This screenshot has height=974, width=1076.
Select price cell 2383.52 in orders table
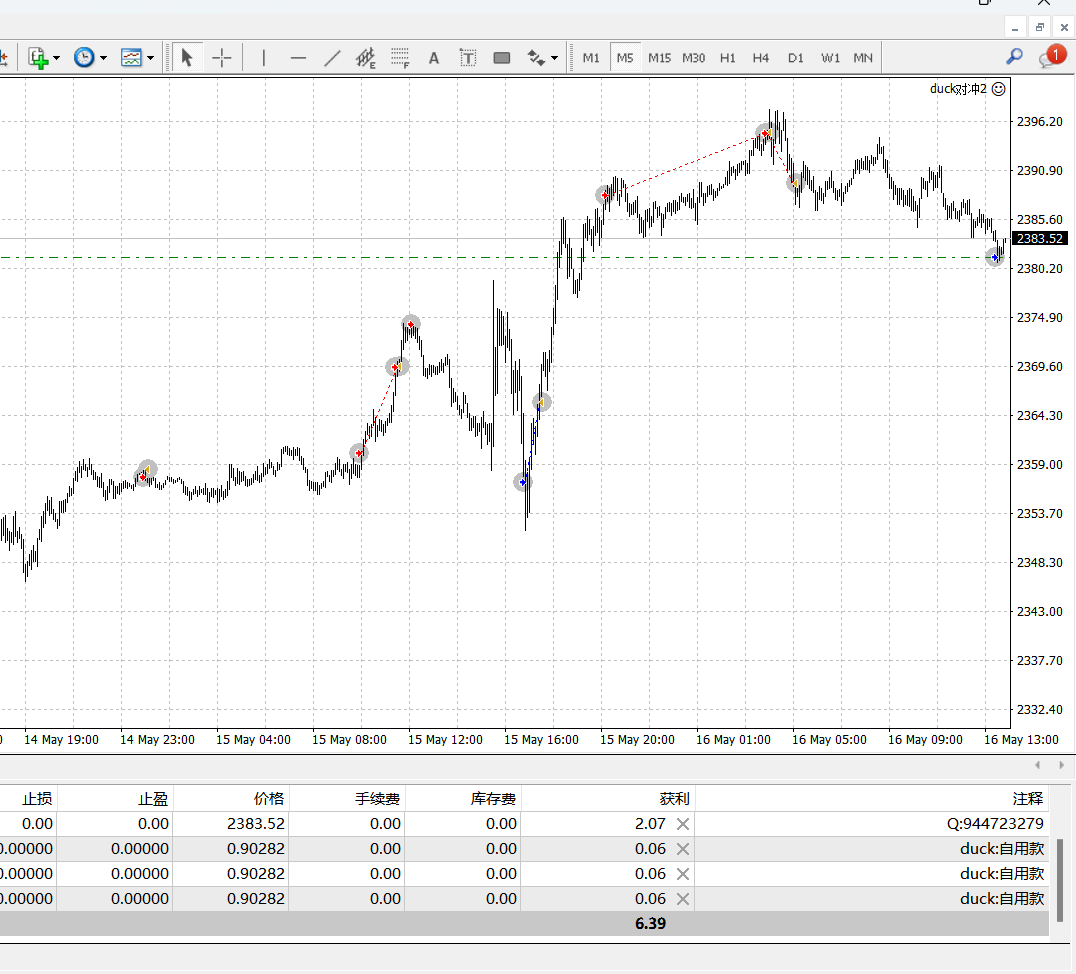[255, 824]
